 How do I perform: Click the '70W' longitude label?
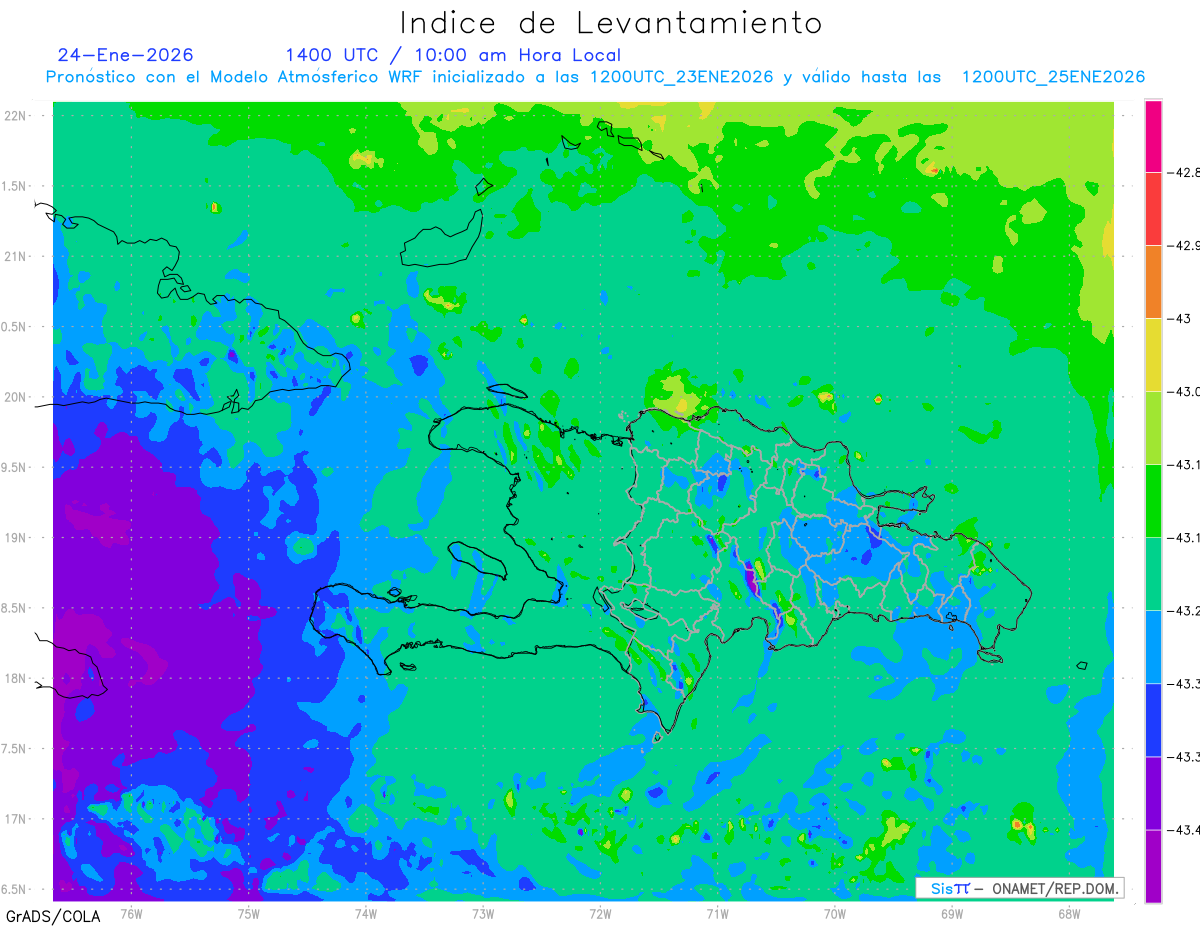834,913
